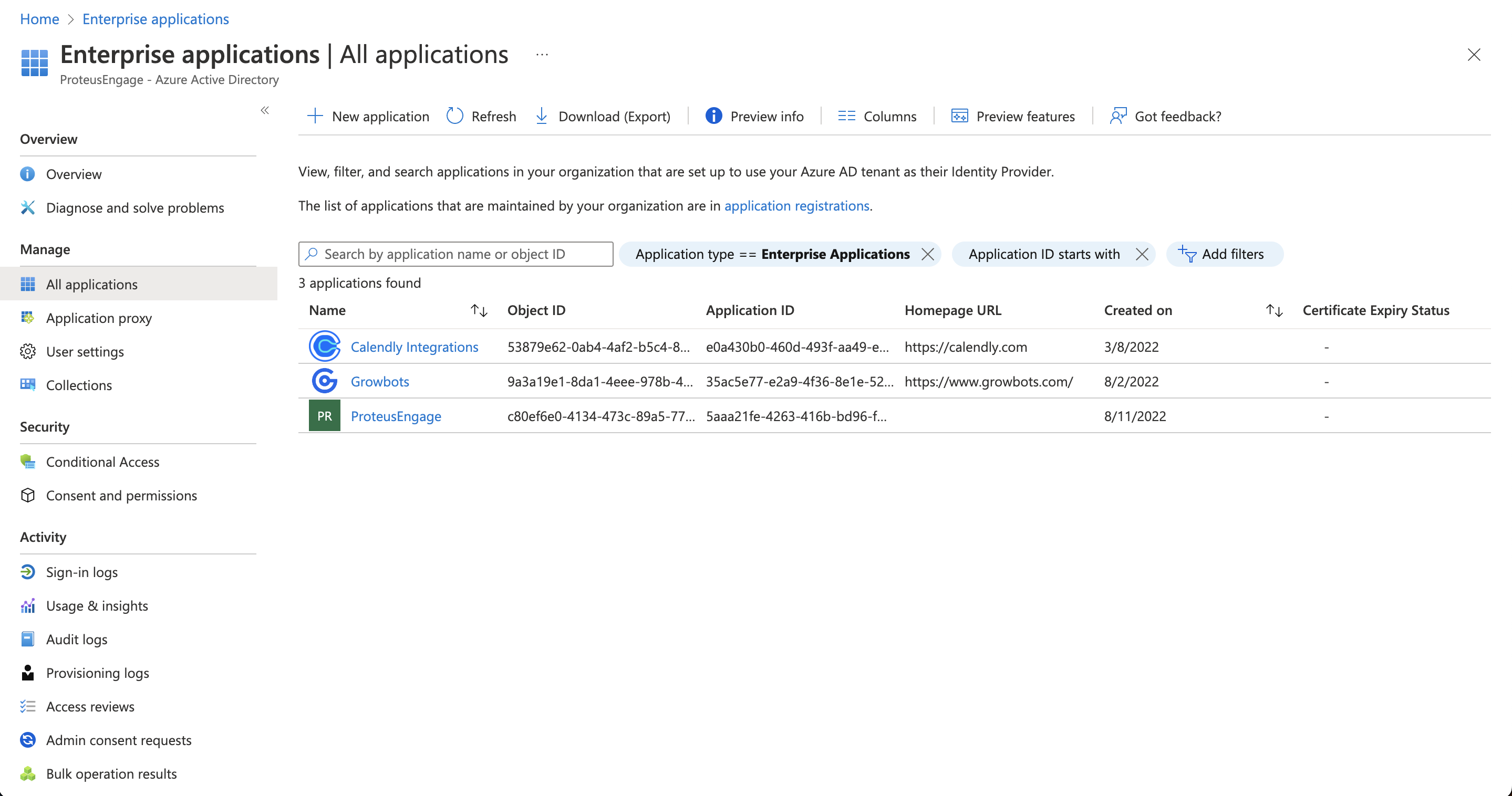The height and width of the screenshot is (796, 1512).
Task: Open Growbots application
Action: point(380,381)
